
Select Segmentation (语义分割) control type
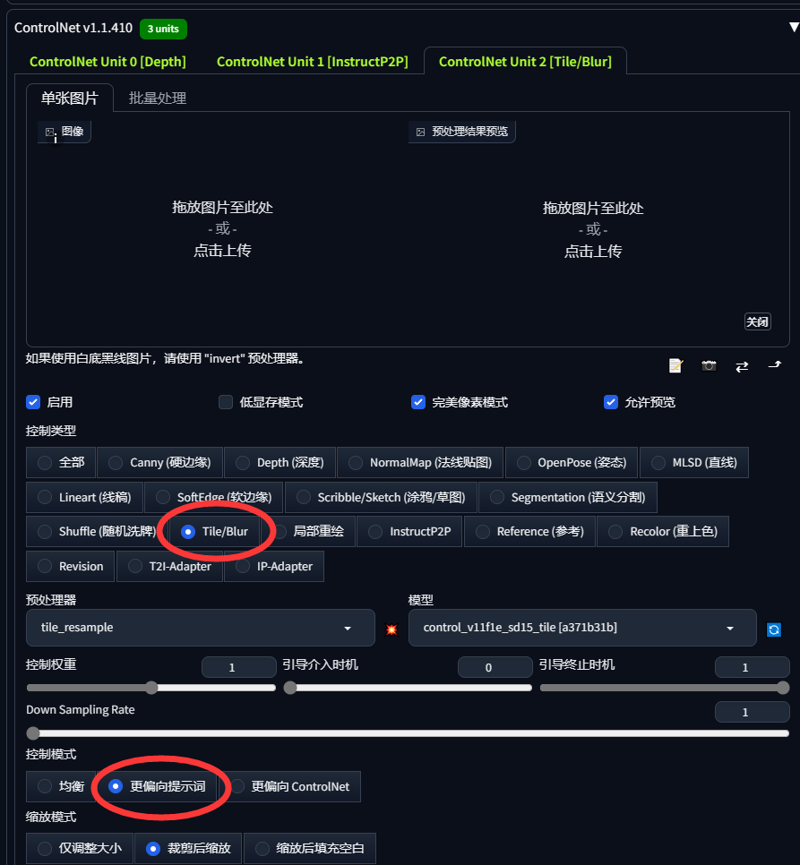click(x=568, y=497)
